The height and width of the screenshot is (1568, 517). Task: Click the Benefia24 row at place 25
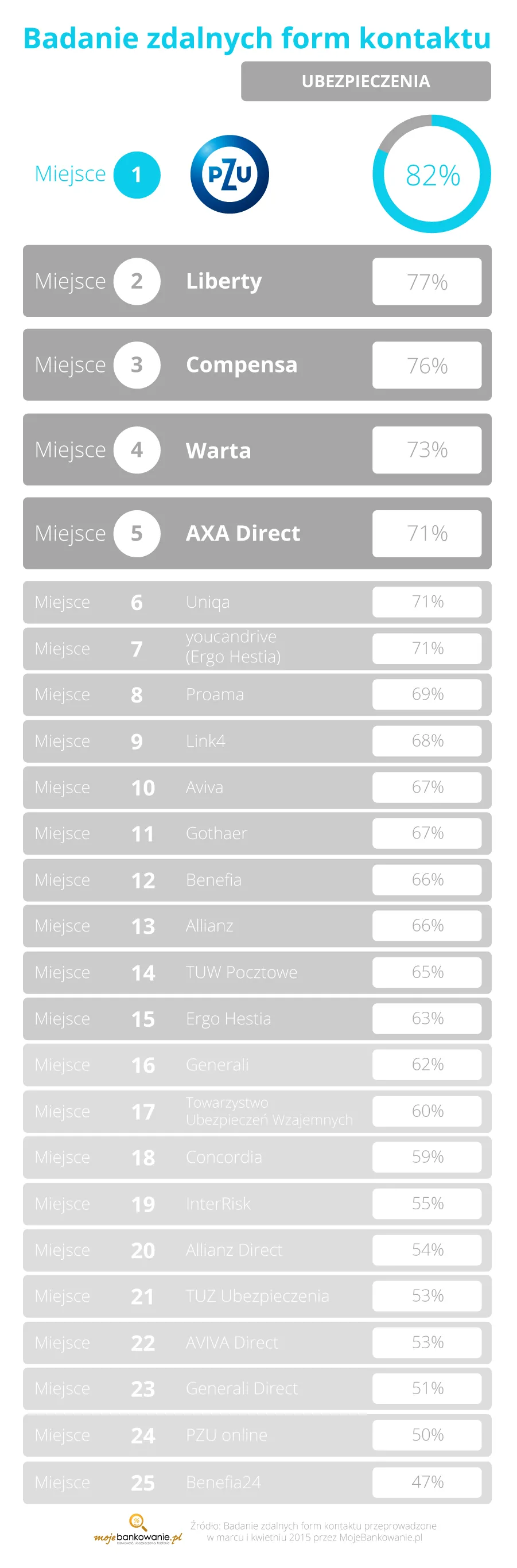click(x=257, y=1482)
